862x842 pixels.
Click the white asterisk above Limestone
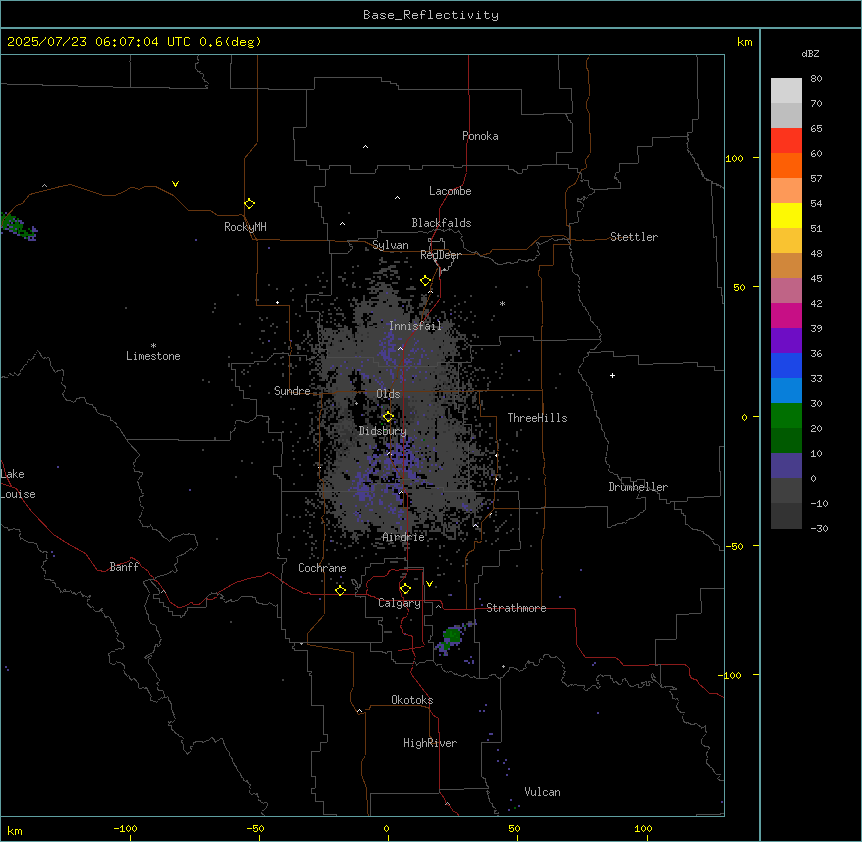(153, 345)
